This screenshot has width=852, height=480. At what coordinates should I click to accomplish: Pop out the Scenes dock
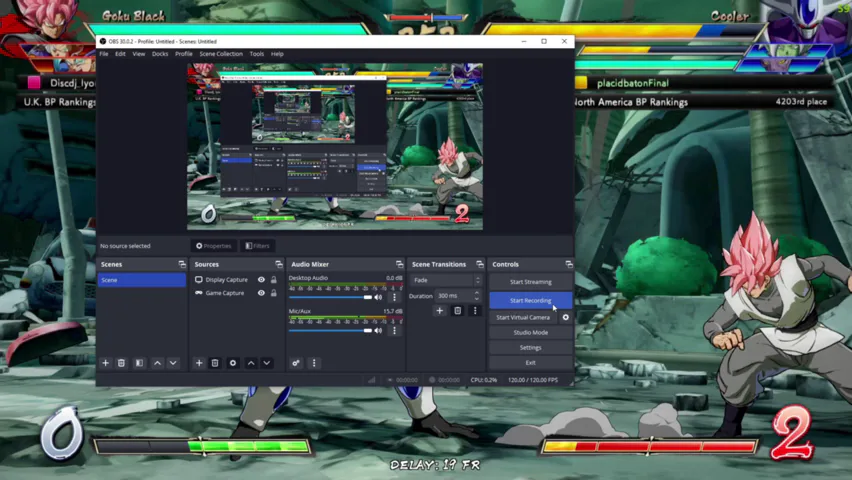point(181,264)
